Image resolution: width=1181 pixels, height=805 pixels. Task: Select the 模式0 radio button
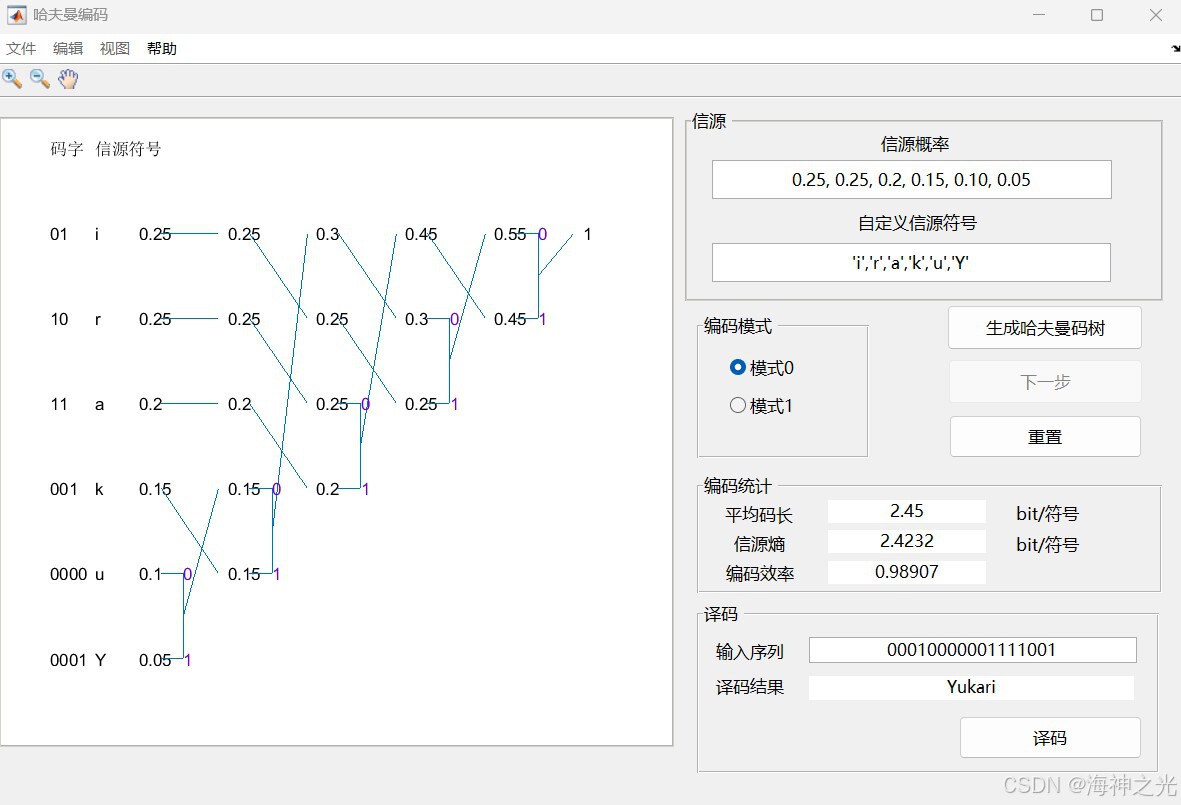(x=737, y=367)
